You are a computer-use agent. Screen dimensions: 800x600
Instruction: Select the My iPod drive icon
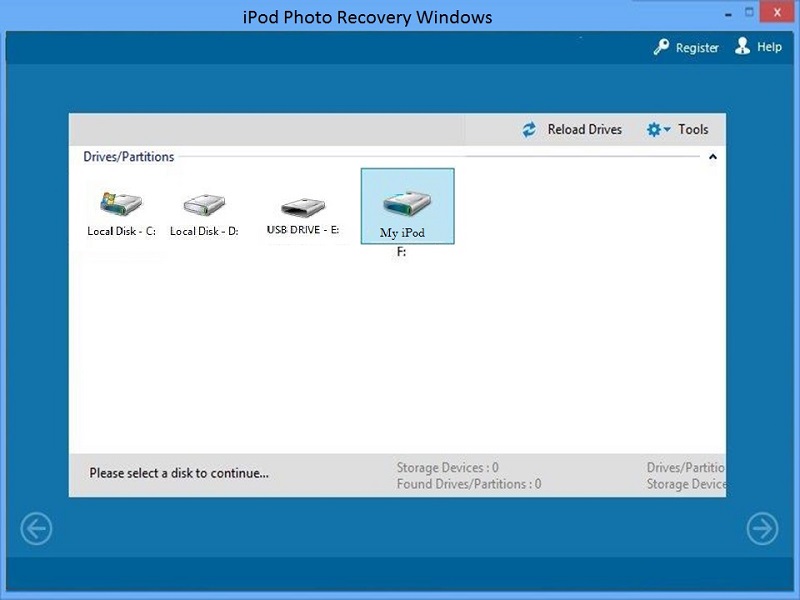pyautogui.click(x=407, y=203)
